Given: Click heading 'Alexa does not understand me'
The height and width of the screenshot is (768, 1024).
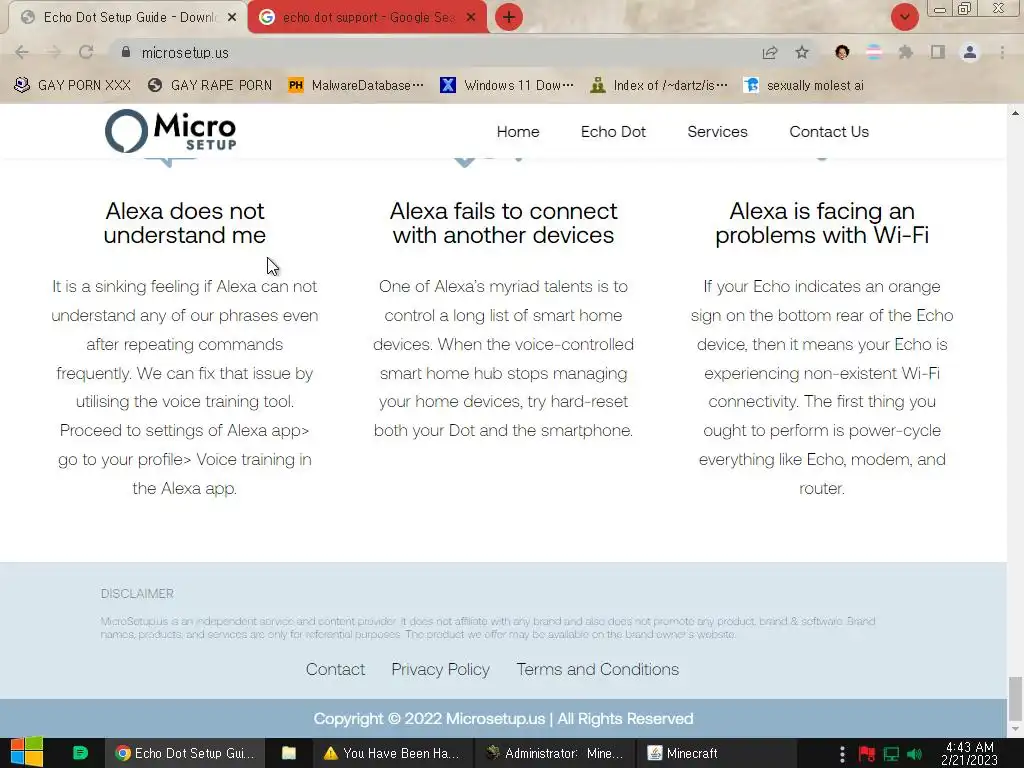Looking at the screenshot, I should click(185, 223).
